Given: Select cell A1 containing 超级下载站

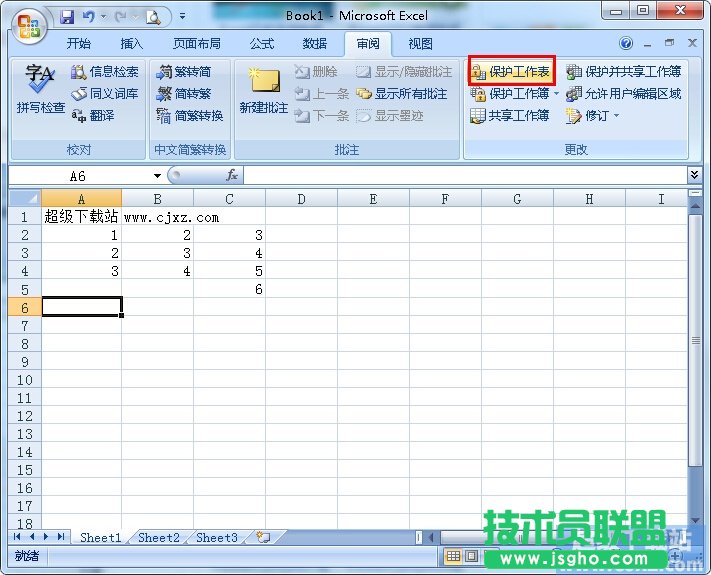Looking at the screenshot, I should [81, 217].
